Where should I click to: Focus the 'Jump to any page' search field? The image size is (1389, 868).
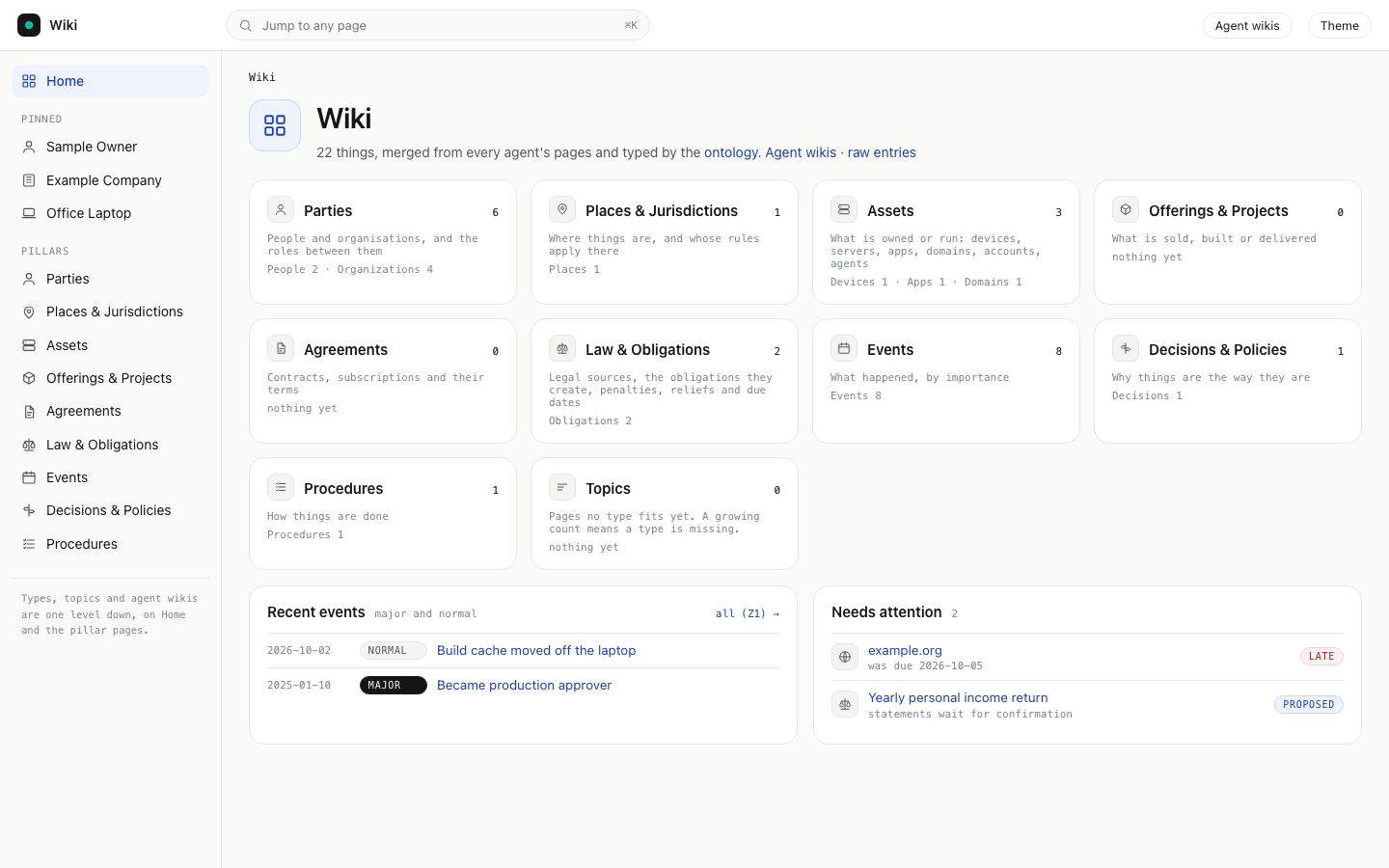(438, 25)
